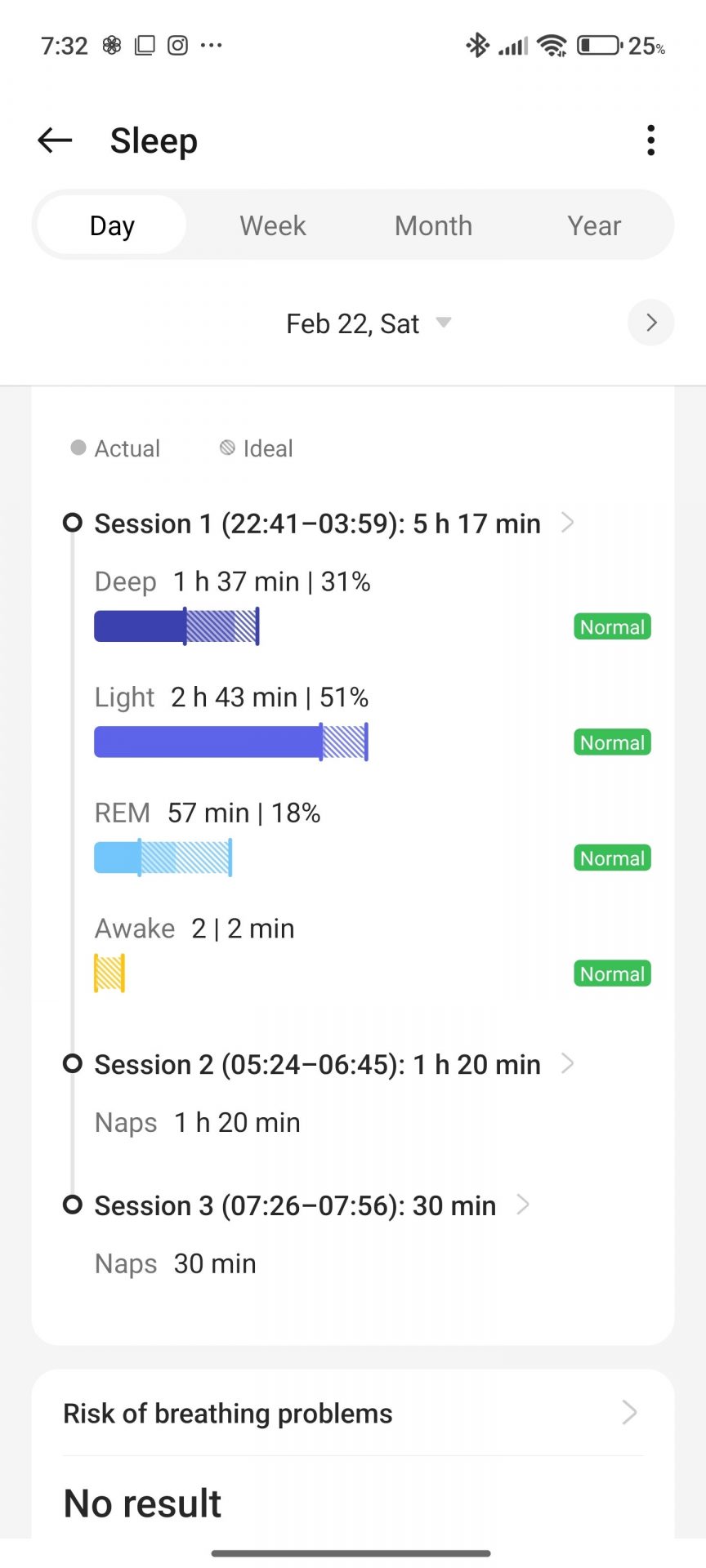706x1568 pixels.
Task: Expand Session 3 nap details
Action: pos(523,1205)
